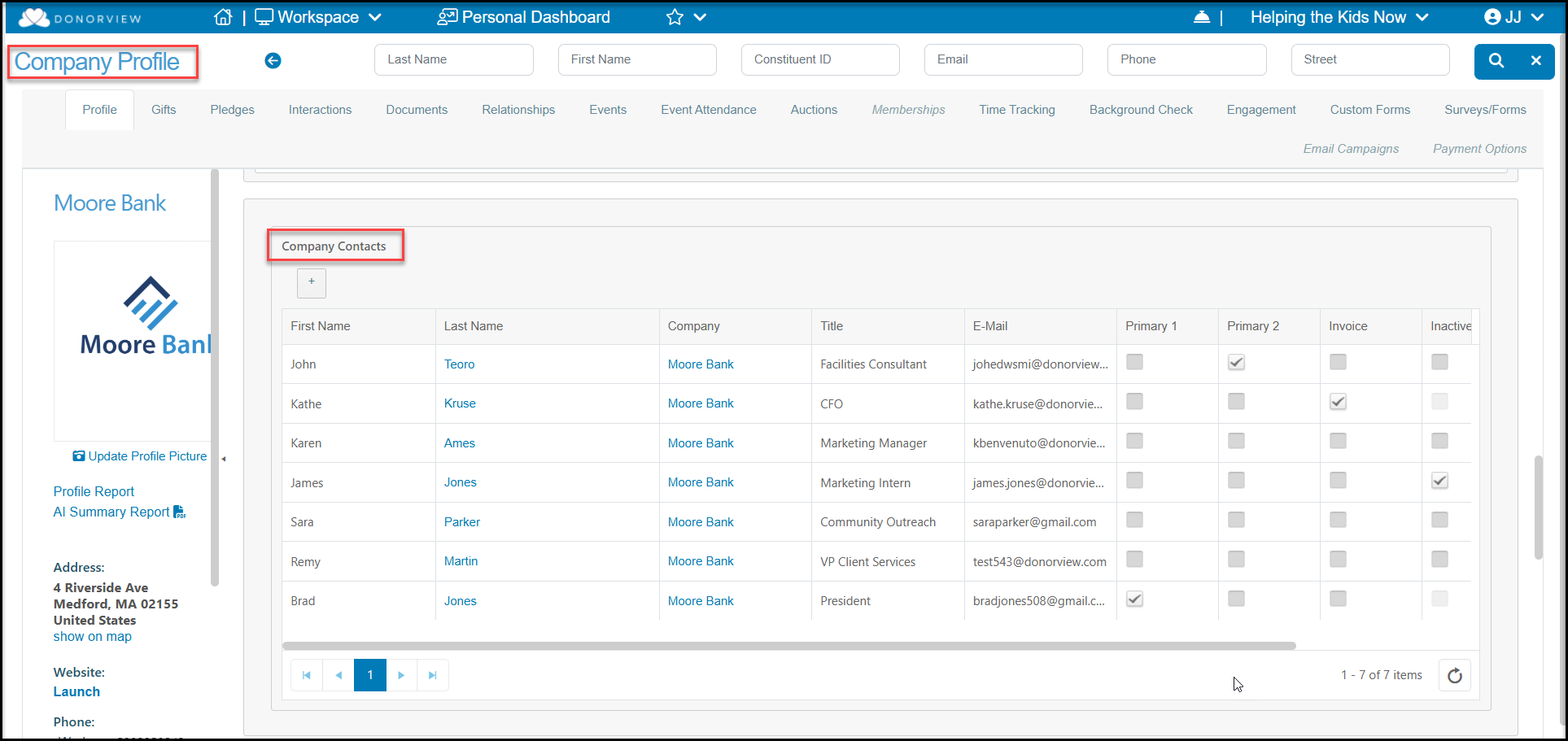
Task: Toggle Inactive checkbox for James Jones
Action: [1439, 481]
